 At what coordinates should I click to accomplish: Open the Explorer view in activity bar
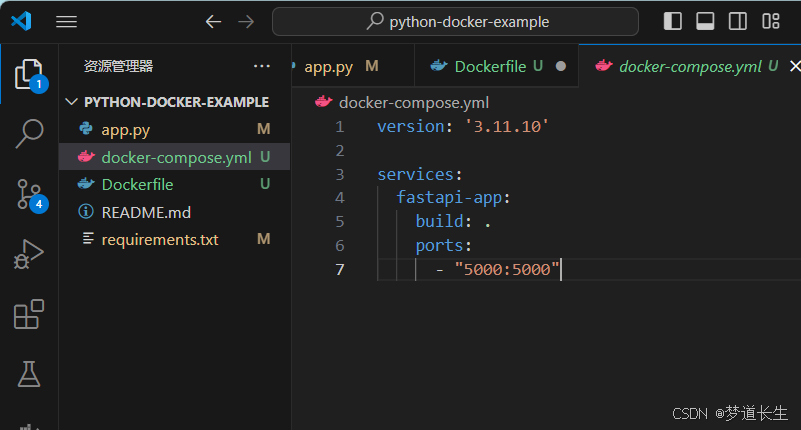click(29, 75)
